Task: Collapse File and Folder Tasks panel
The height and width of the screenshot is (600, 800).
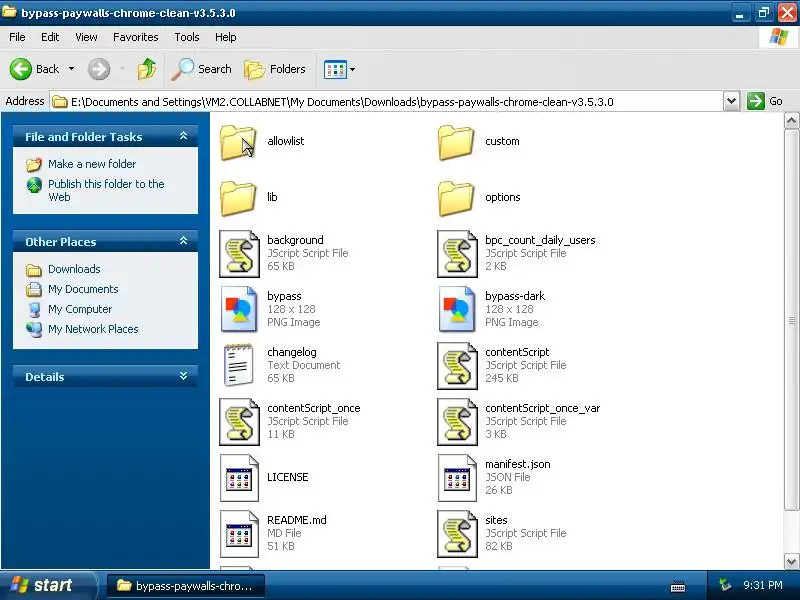Action: pos(184,136)
